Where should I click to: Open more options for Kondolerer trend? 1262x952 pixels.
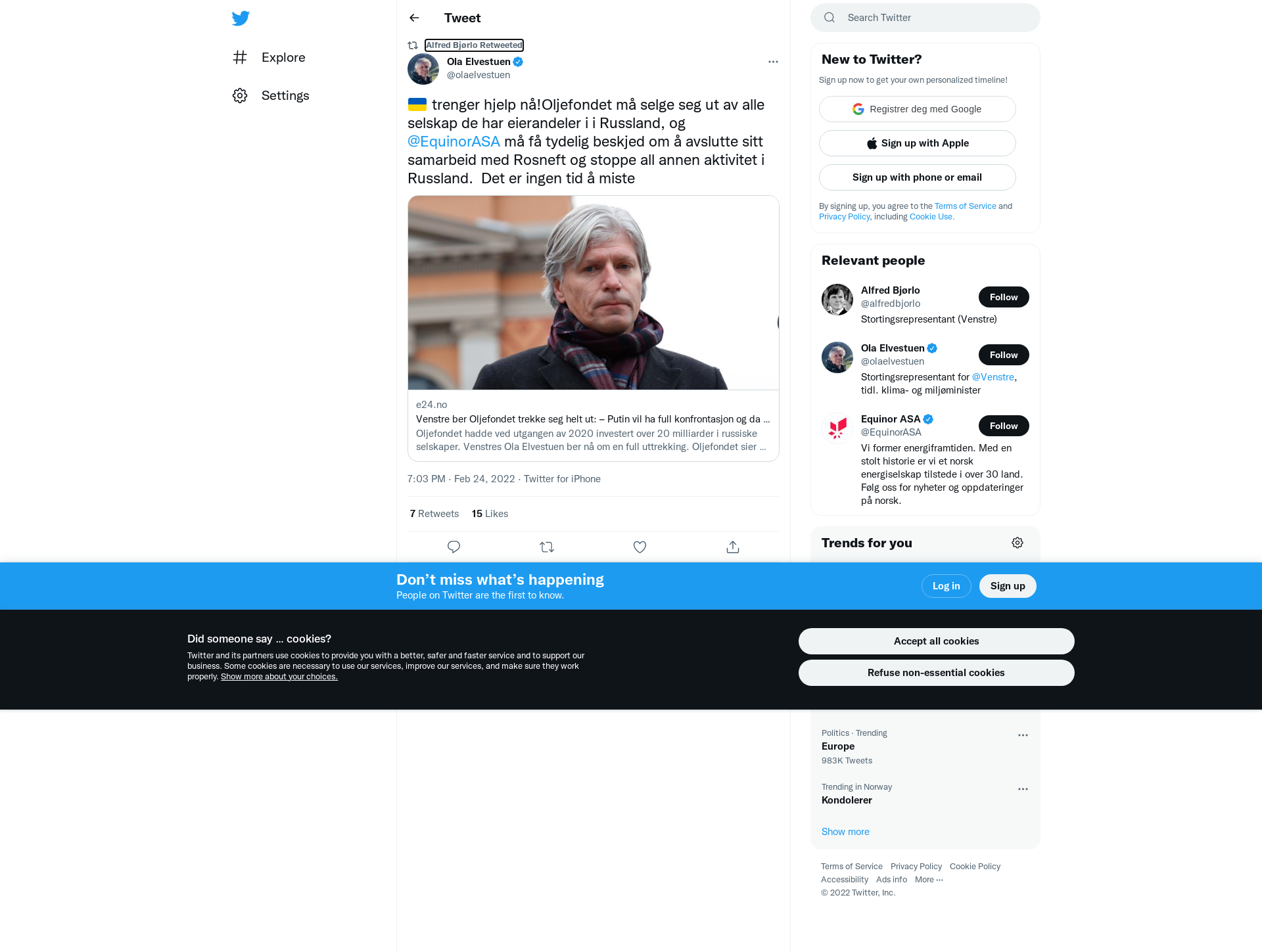[1023, 789]
